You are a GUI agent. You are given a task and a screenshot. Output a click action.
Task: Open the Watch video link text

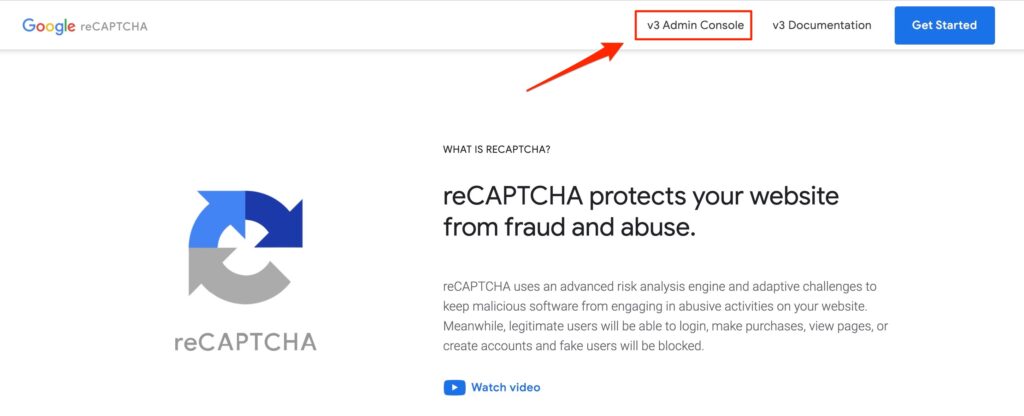click(x=506, y=387)
